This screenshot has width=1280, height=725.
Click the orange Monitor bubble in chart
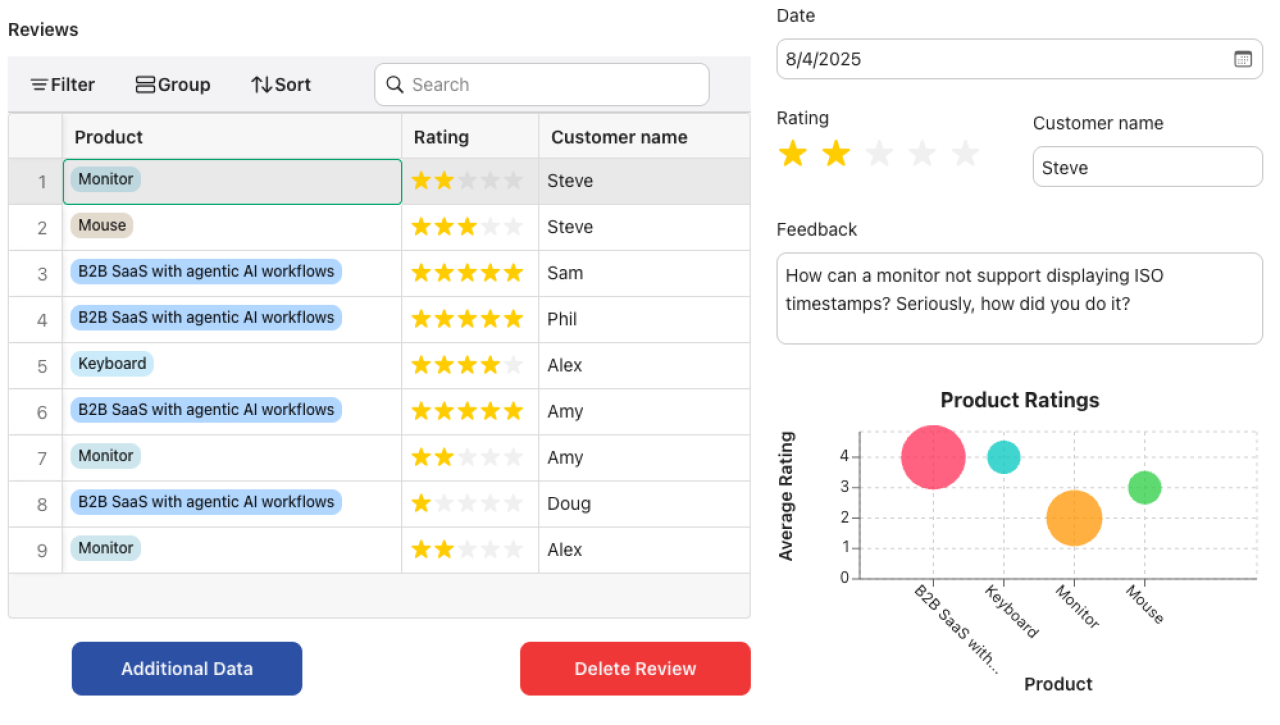(1074, 518)
